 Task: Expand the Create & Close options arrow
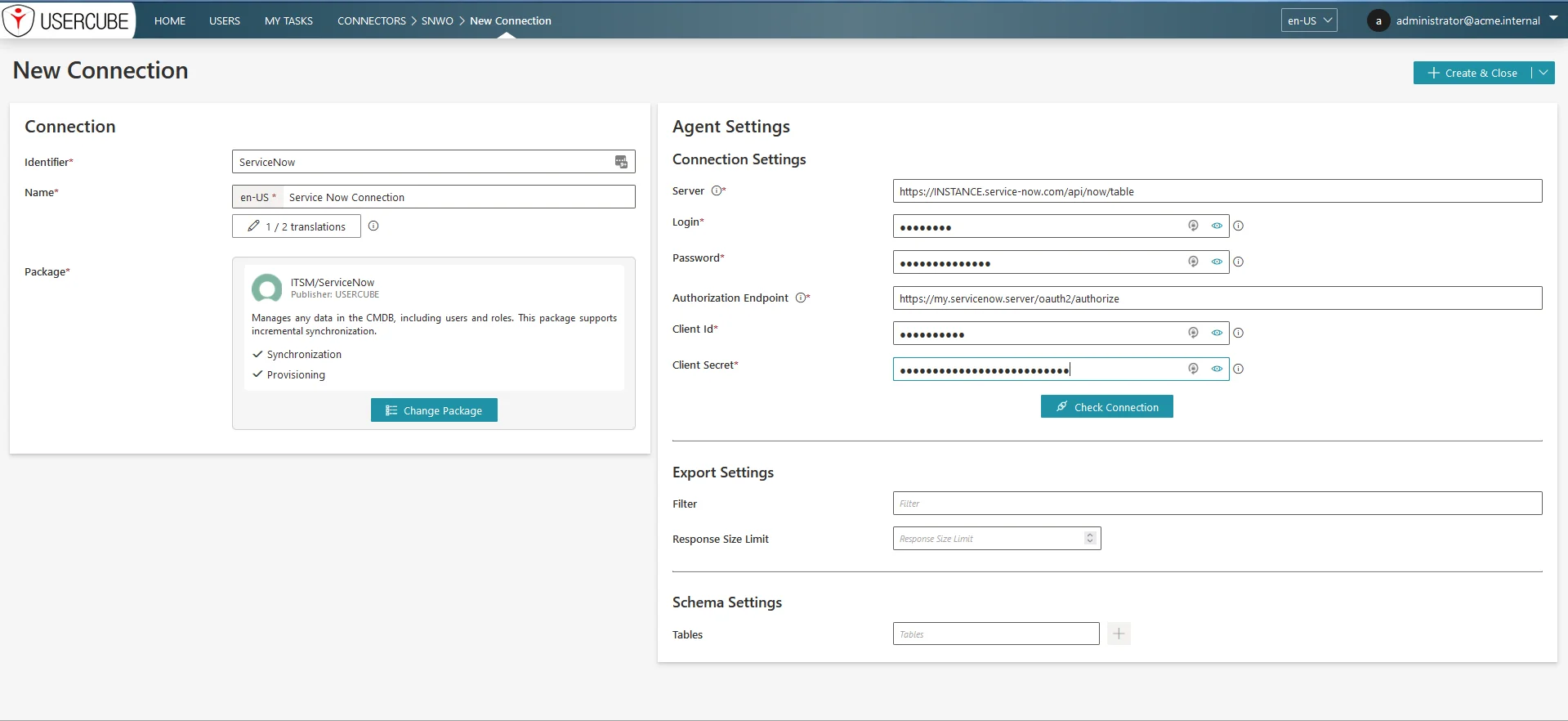pos(1543,73)
